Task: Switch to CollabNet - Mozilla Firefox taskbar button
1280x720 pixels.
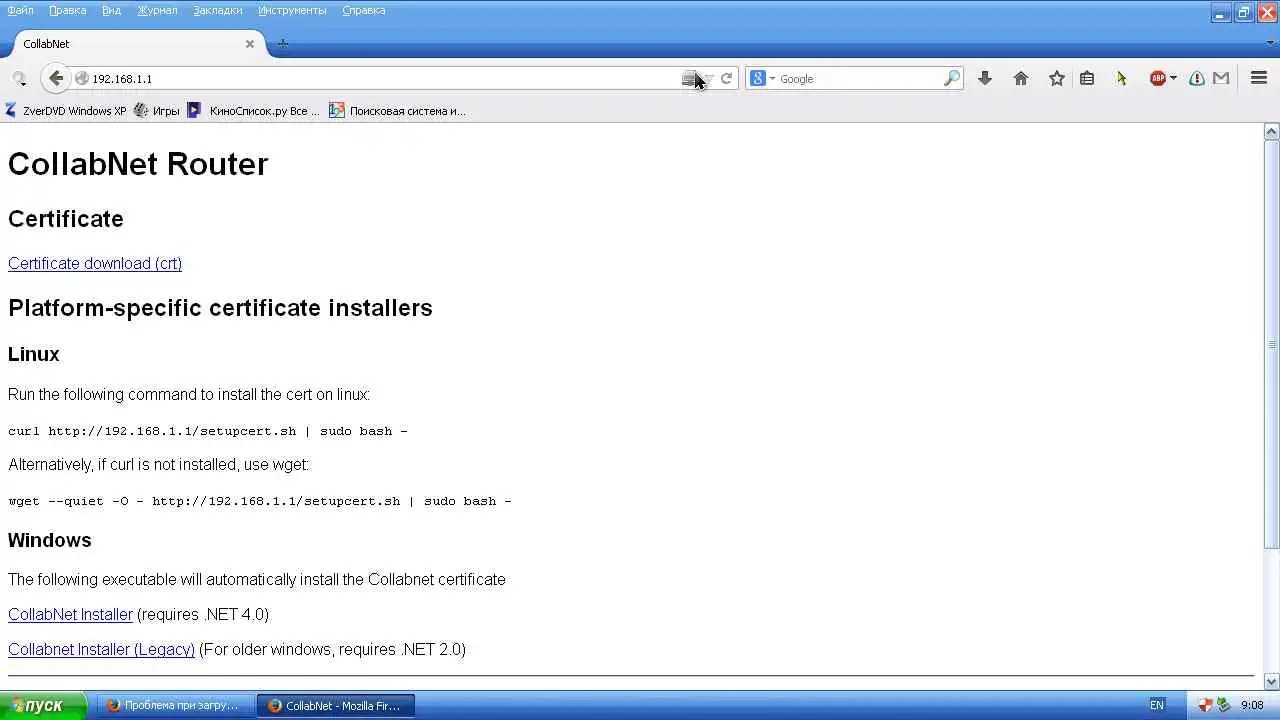Action: point(336,705)
